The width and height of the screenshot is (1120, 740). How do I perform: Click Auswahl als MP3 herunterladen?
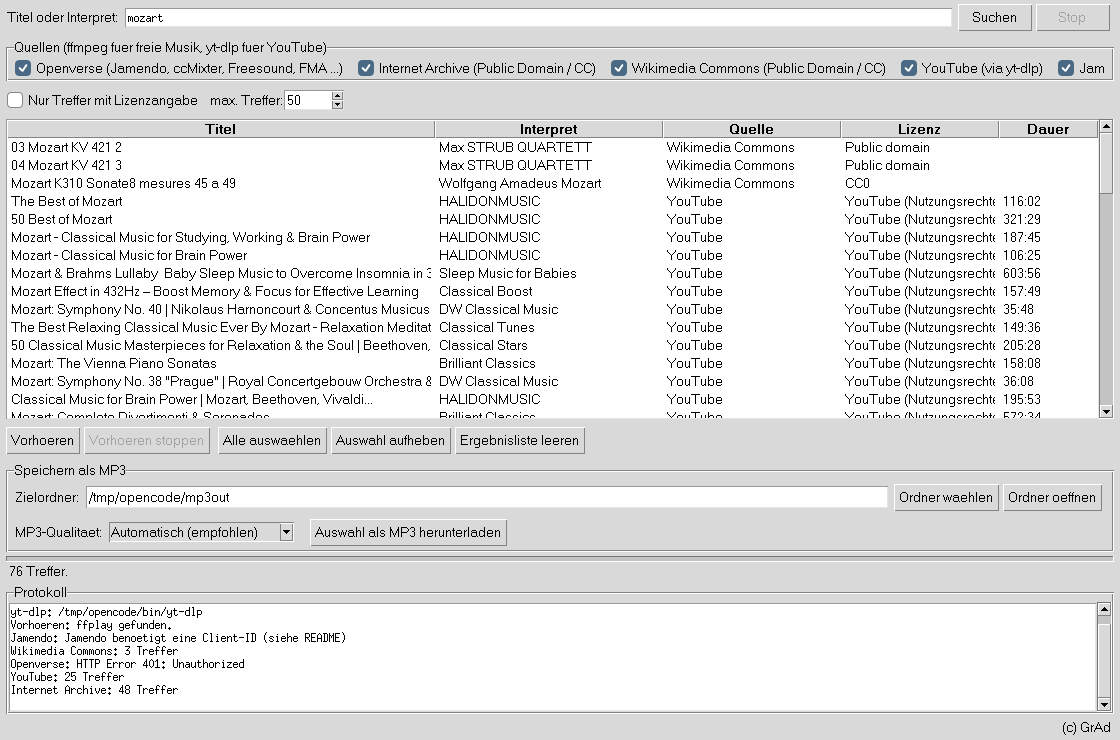(408, 532)
